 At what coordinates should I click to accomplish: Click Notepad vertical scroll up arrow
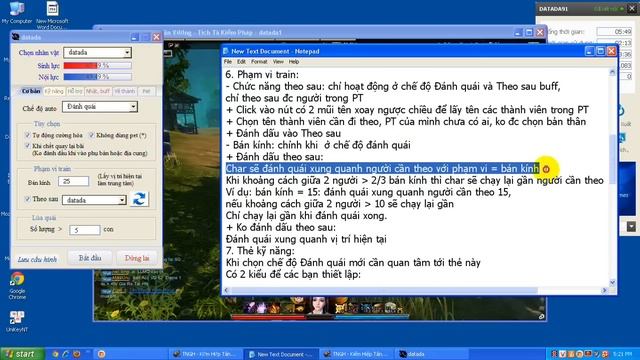[x=612, y=72]
